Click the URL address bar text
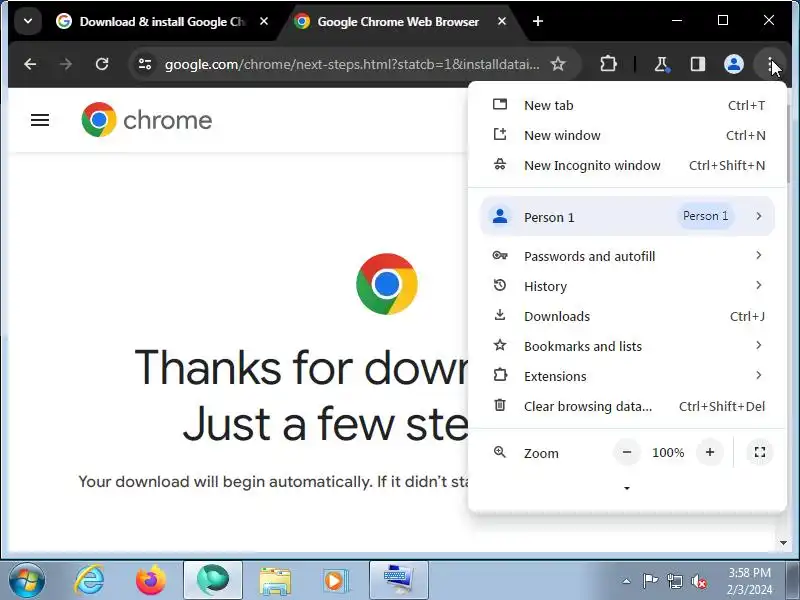The image size is (800, 600). pos(352,64)
